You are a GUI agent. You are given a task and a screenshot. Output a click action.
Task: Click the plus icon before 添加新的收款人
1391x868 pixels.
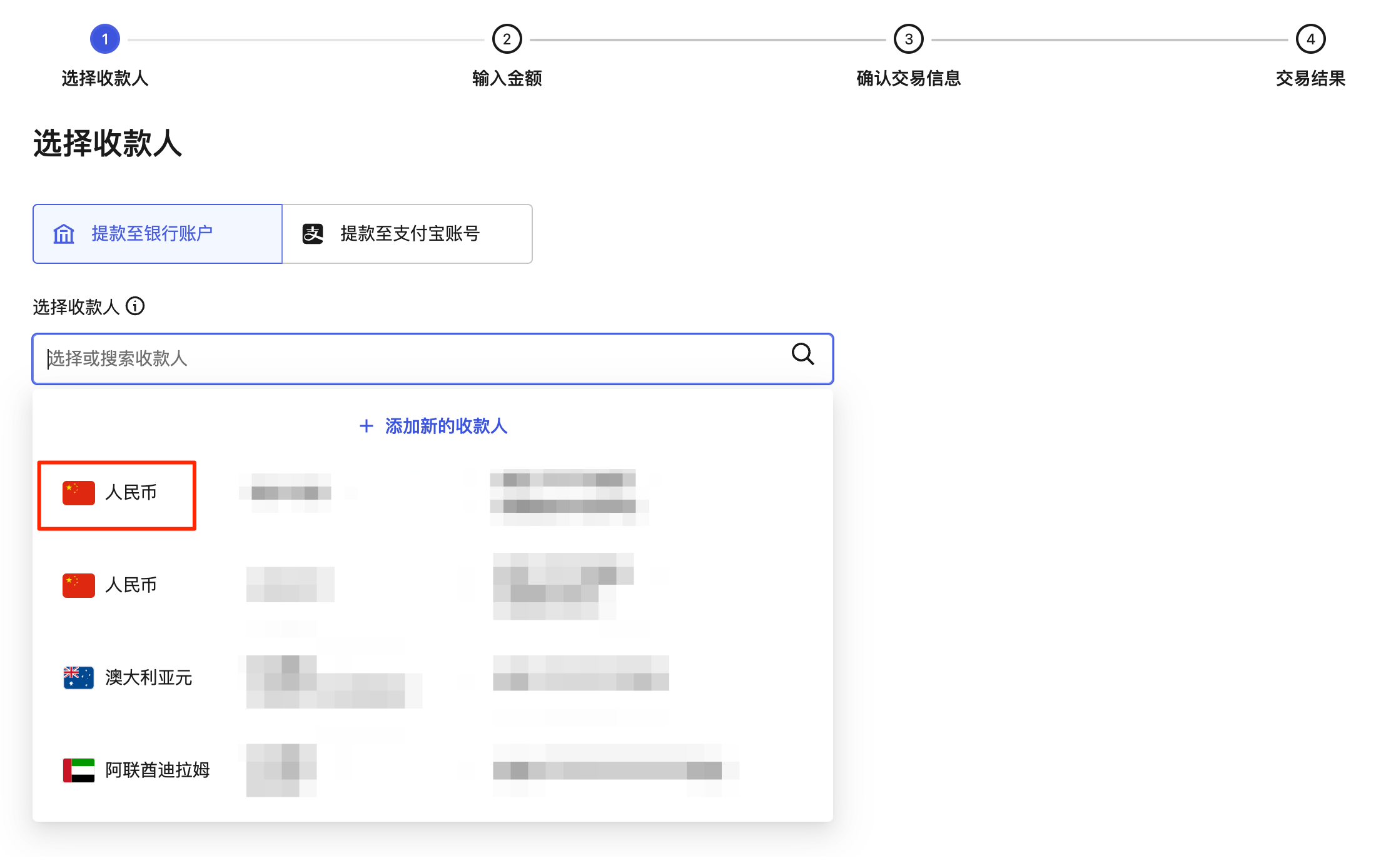pyautogui.click(x=366, y=426)
